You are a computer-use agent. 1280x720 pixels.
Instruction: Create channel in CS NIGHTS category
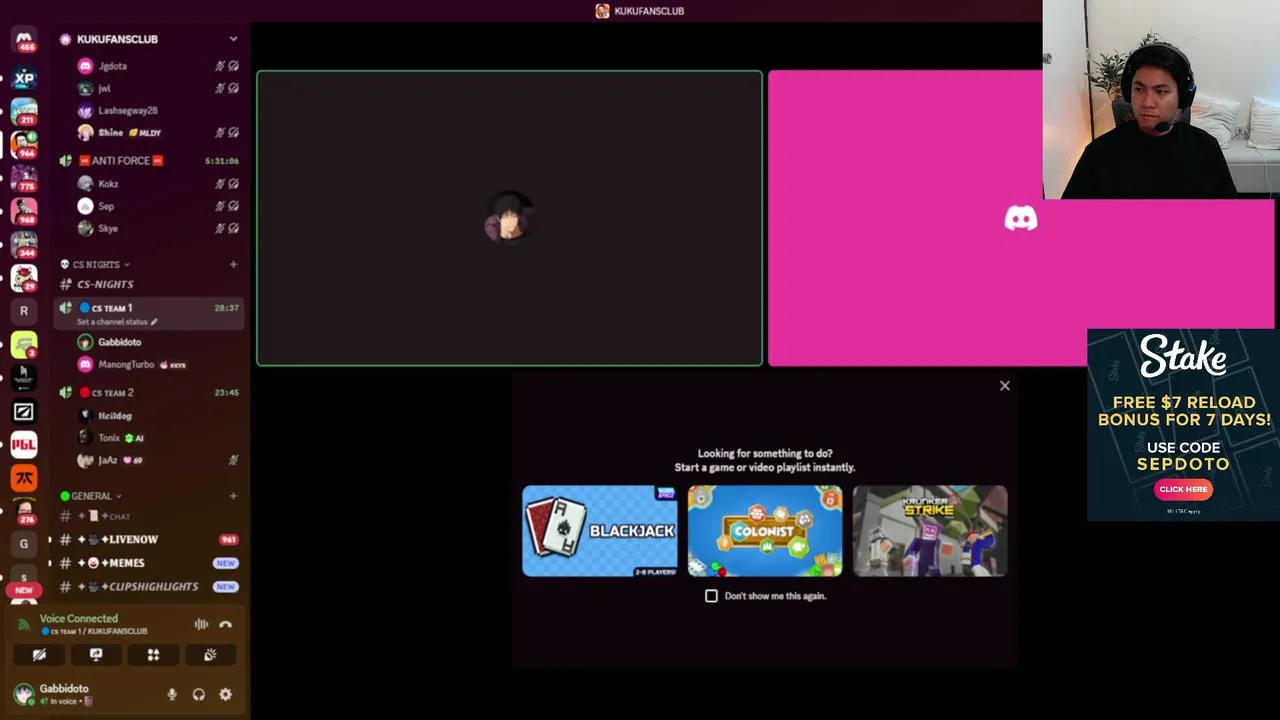(x=233, y=265)
